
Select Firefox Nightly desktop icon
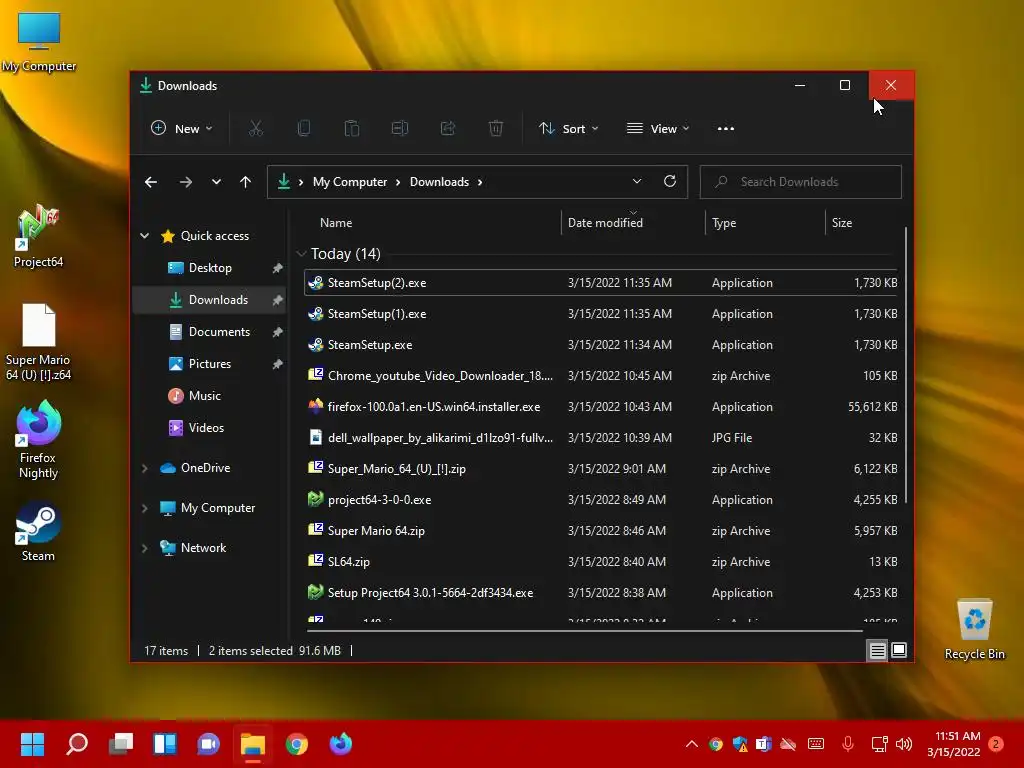click(38, 440)
